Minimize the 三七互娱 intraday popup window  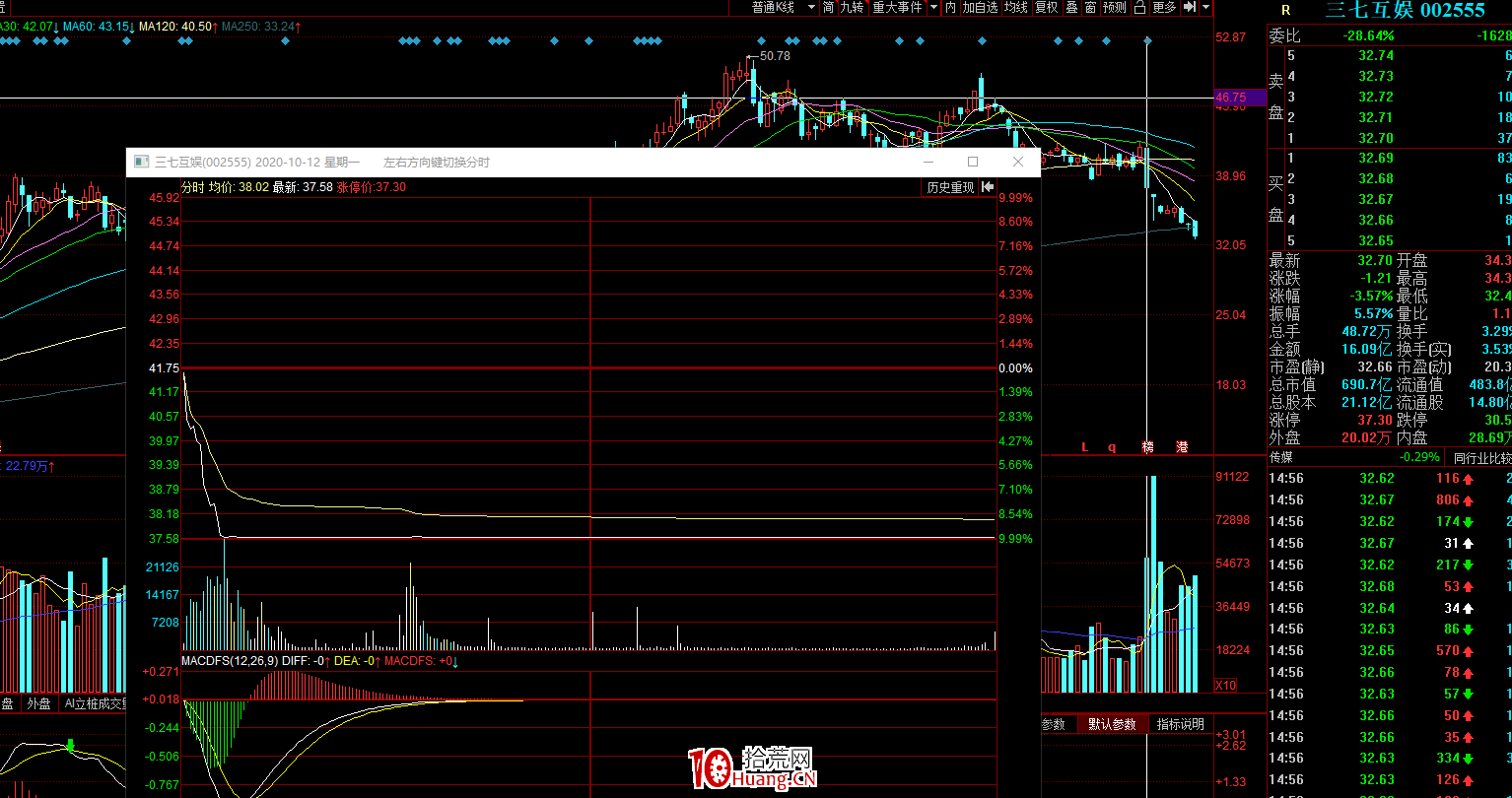928,162
